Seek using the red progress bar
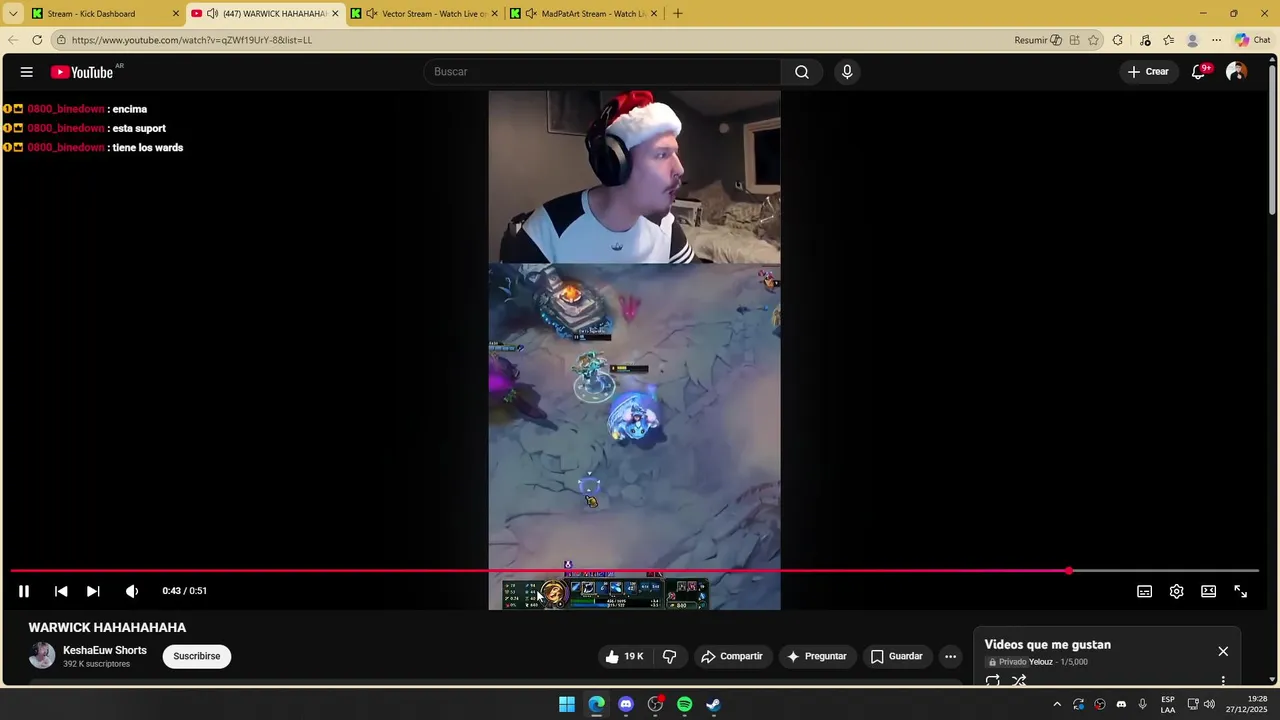The width and height of the screenshot is (1280, 720). pyautogui.click(x=634, y=571)
